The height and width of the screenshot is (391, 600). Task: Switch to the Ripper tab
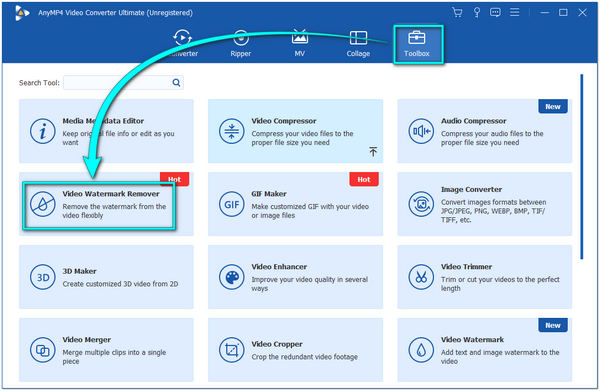[x=241, y=44]
